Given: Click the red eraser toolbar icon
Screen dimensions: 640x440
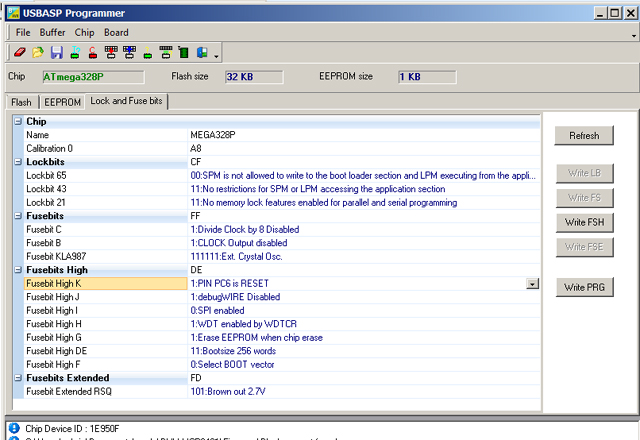Looking at the screenshot, I should (x=20, y=52).
